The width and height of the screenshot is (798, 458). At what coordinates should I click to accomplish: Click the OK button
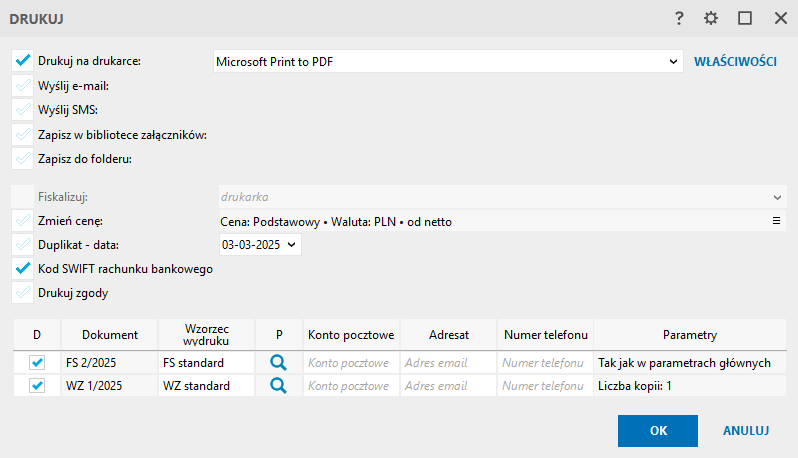tap(658, 431)
